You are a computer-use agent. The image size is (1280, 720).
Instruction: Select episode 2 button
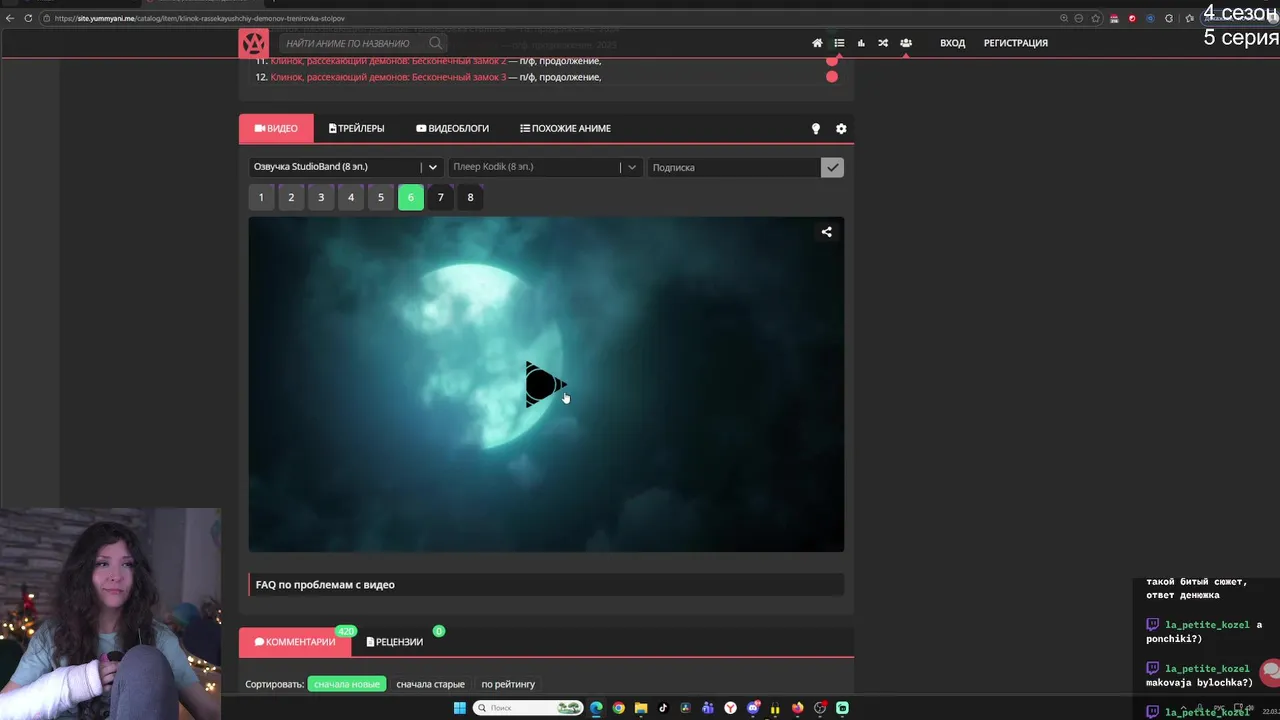291,197
